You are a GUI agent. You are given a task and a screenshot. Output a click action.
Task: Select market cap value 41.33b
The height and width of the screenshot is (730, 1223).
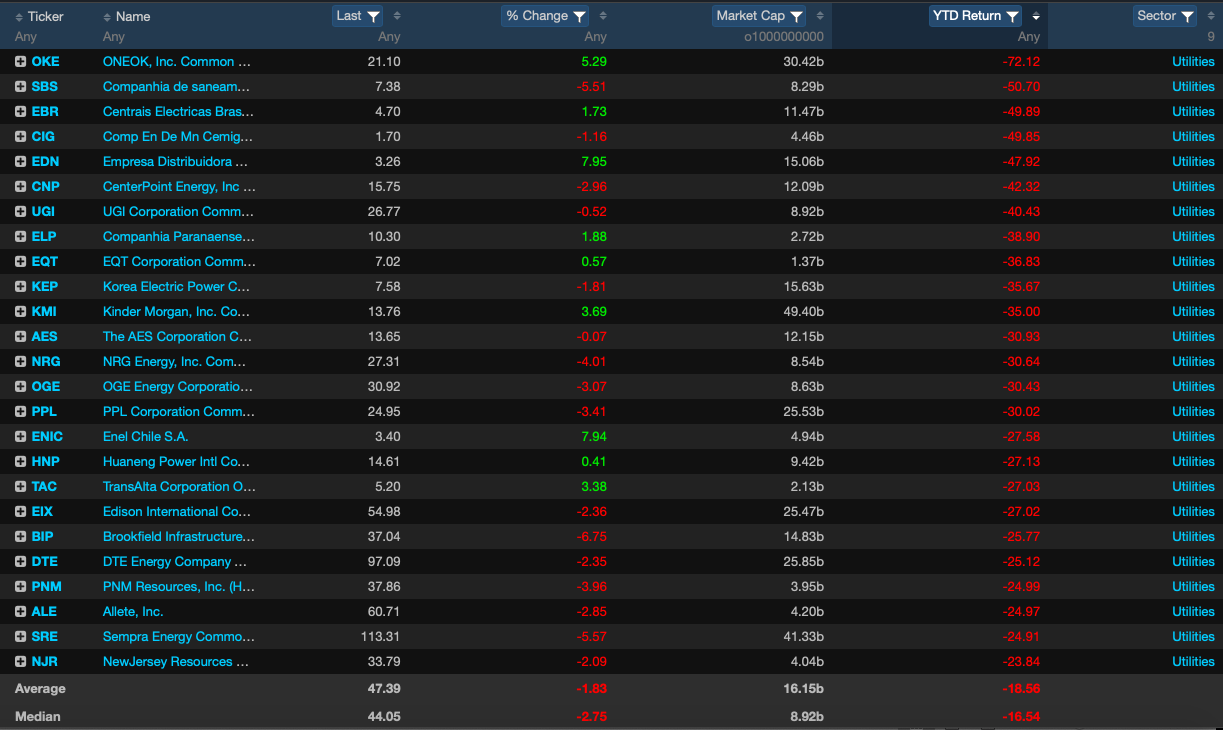tap(804, 637)
